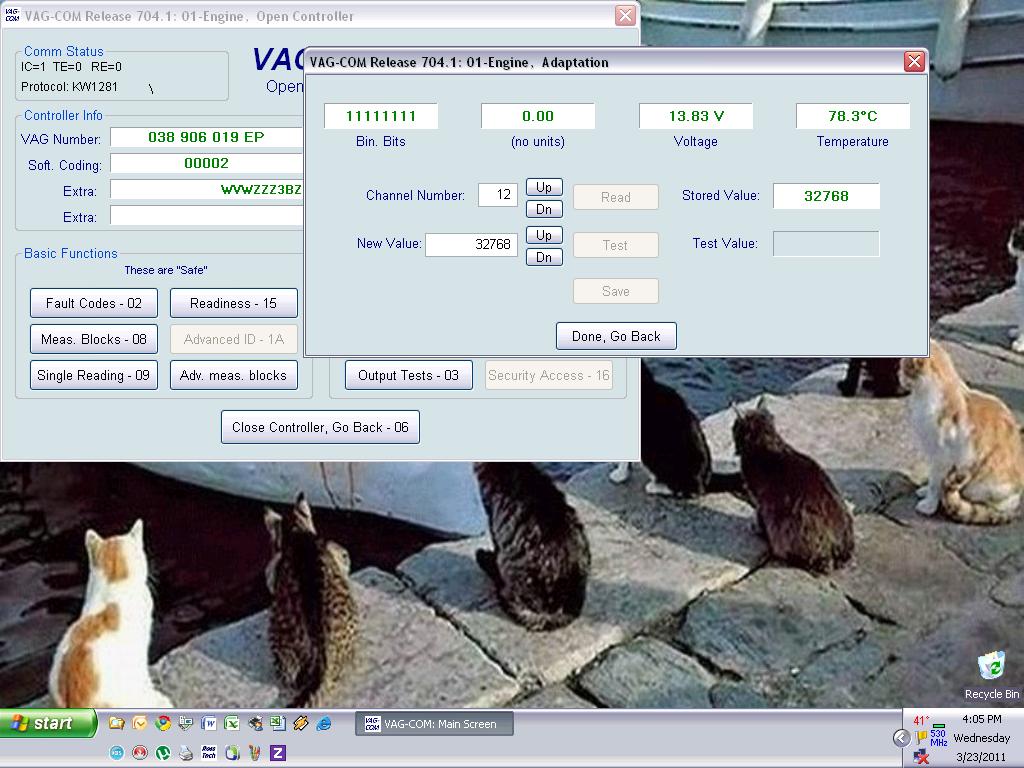The height and width of the screenshot is (768, 1024).
Task: Click the purple Z icon in Quick Launch
Action: tap(278, 753)
